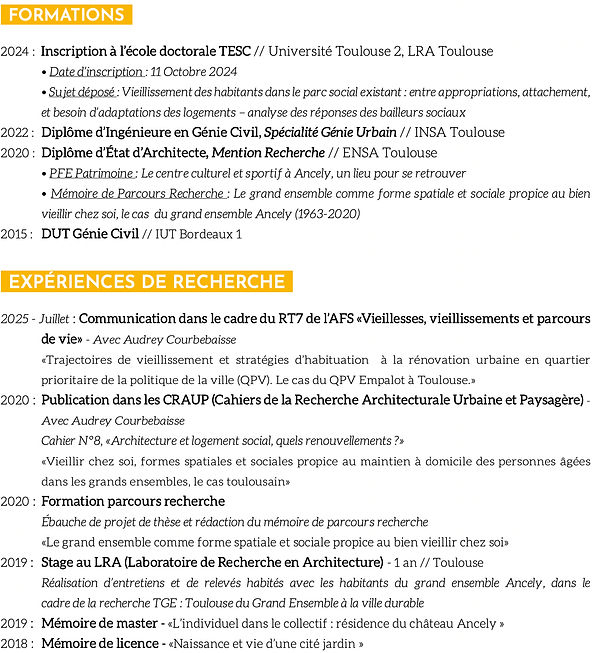The image size is (600, 653).
Task: Click the "Ébauche de projet de thèse" line
Action: 234,522
